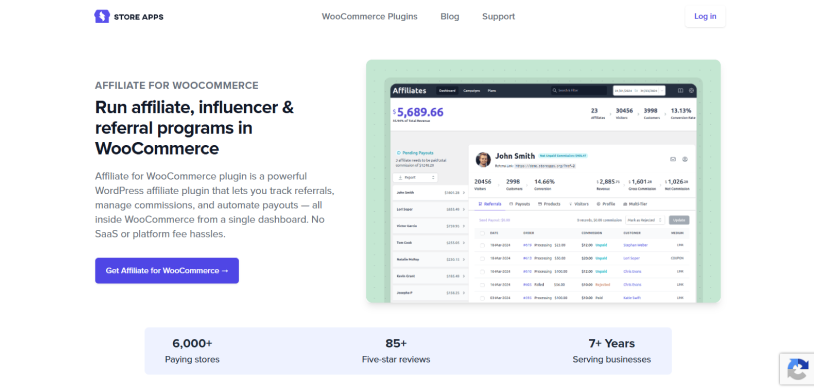The image size is (814, 390).
Task: Select the Dashboard tab in Affiliates header
Action: point(447,90)
